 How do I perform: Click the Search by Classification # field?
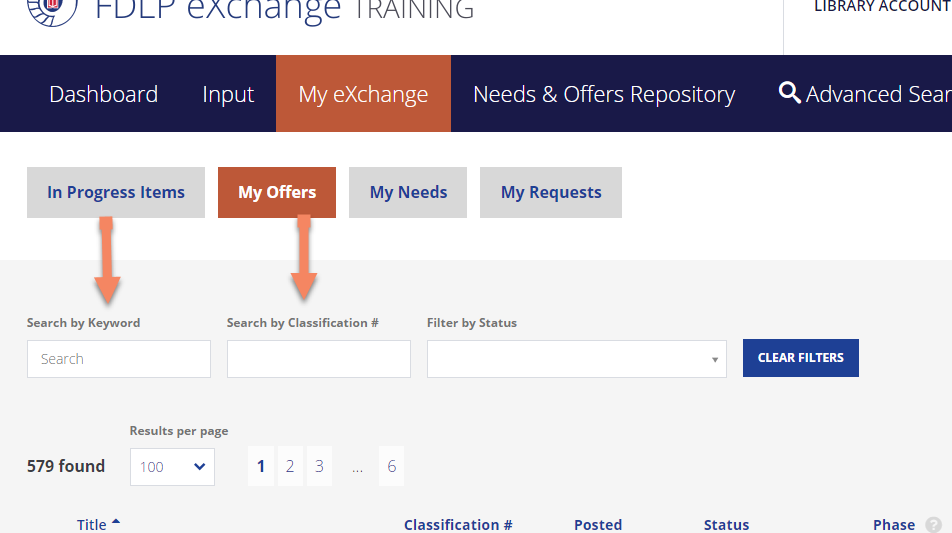tap(319, 359)
